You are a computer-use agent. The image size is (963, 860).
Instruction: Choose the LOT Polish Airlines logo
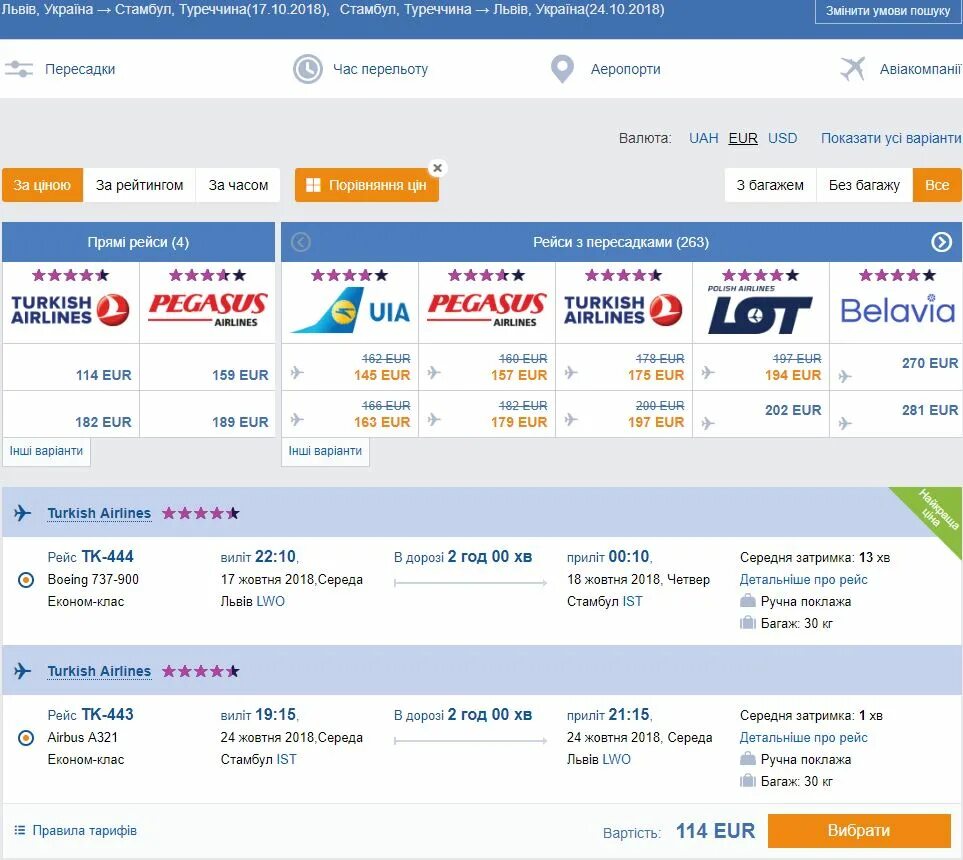click(760, 310)
